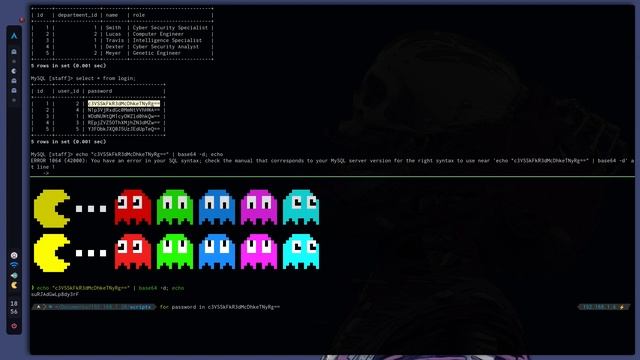Click the password hash for user_id 1

coord(124,116)
